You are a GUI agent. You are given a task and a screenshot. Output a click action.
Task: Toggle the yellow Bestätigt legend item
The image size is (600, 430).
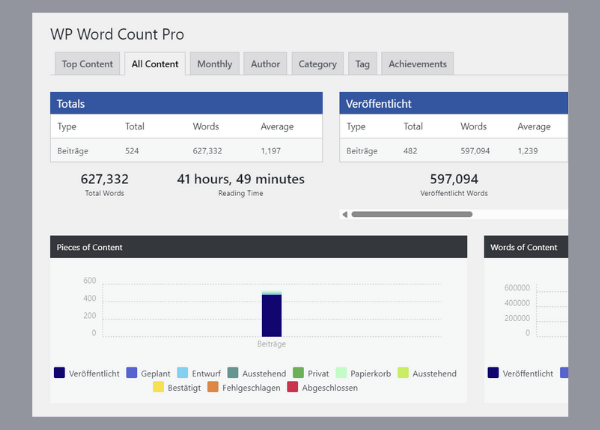(x=158, y=387)
